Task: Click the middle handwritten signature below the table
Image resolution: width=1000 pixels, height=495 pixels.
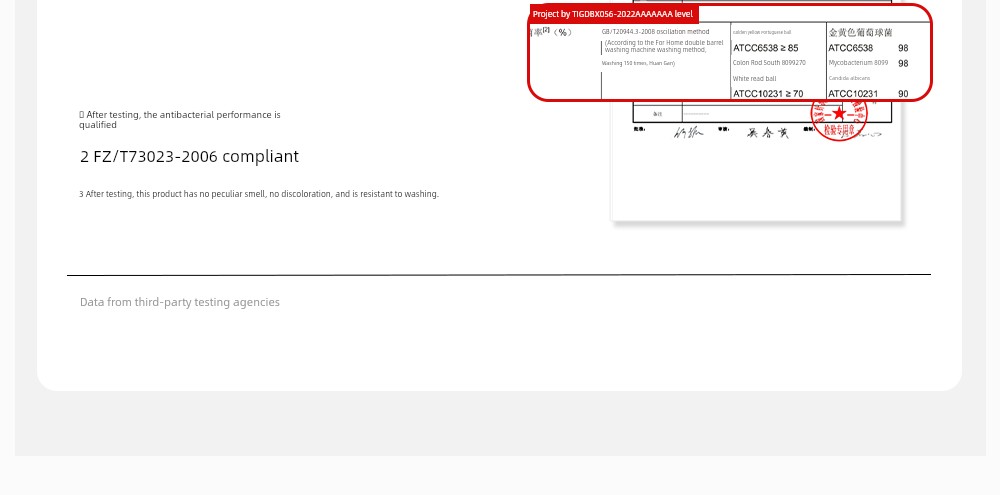Action: point(768,133)
